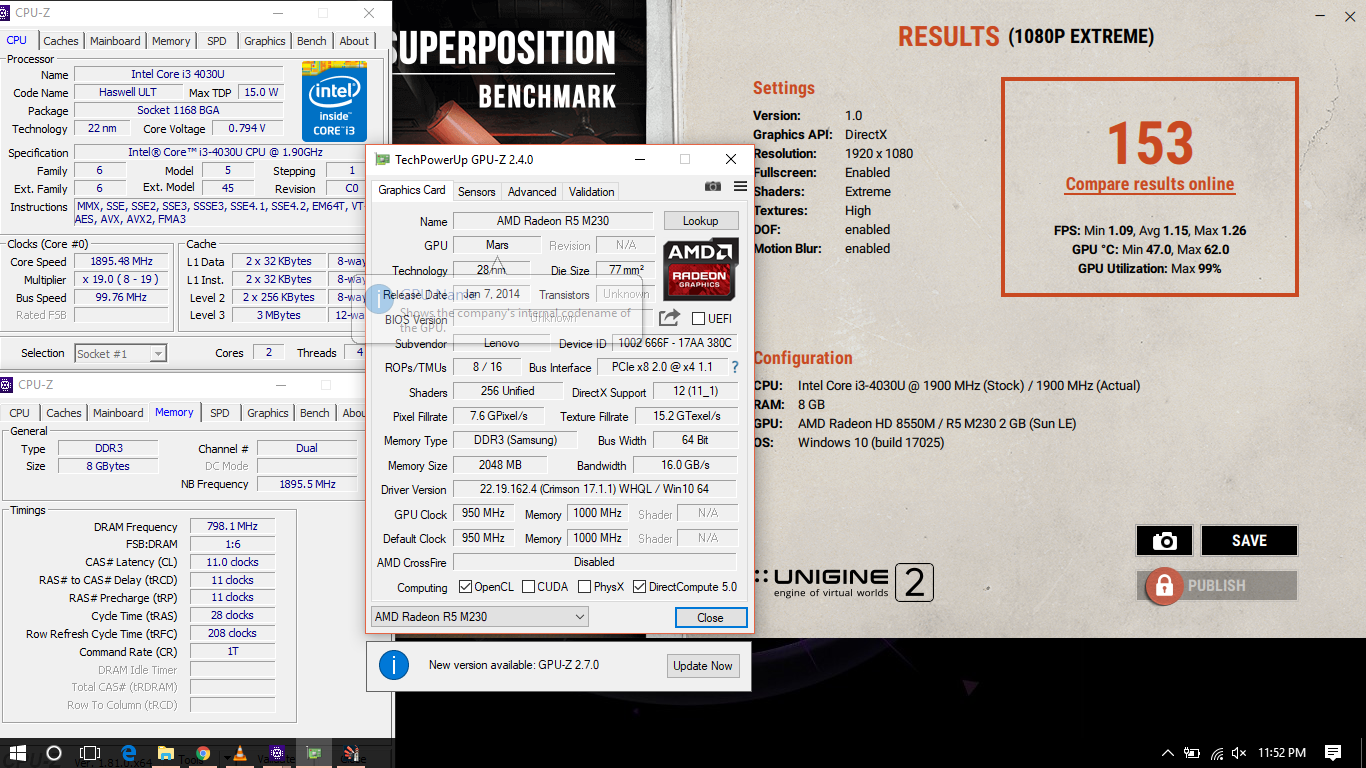Switch to CPU-Z via its taskbar icon
This screenshot has height=768, width=1366.
tap(277, 753)
